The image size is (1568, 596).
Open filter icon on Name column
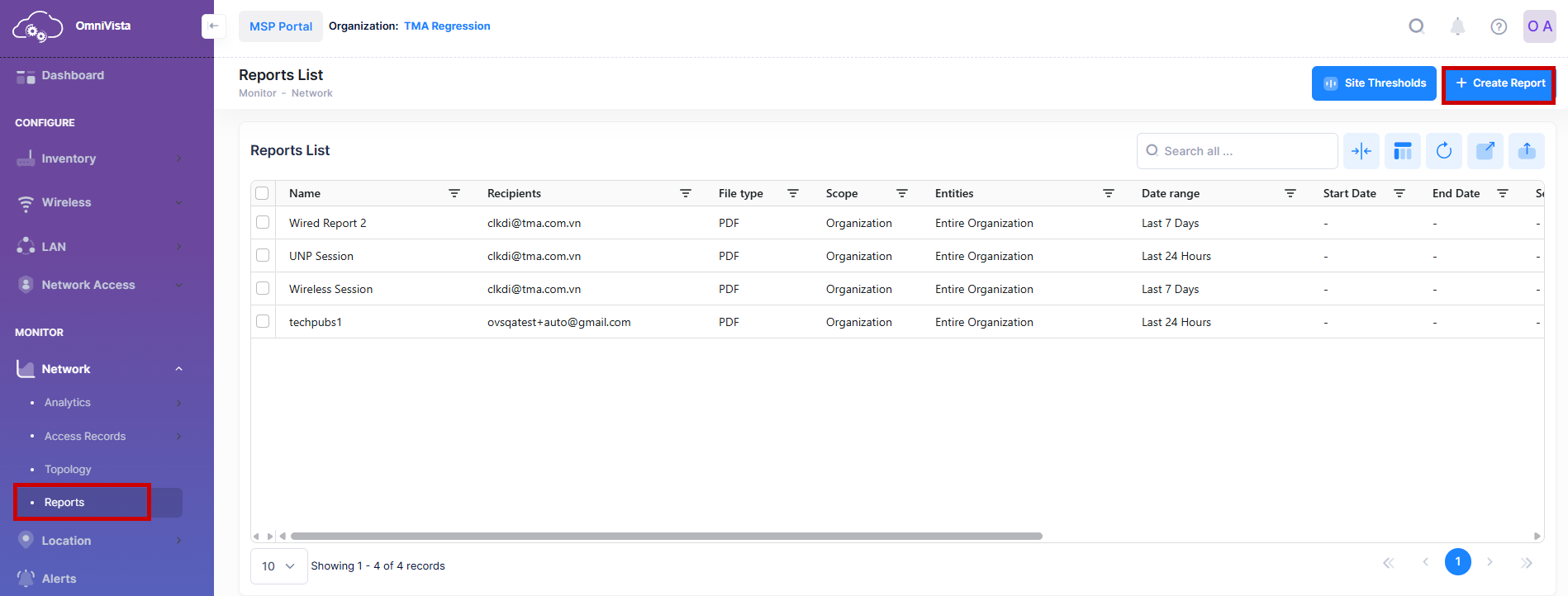tap(454, 193)
